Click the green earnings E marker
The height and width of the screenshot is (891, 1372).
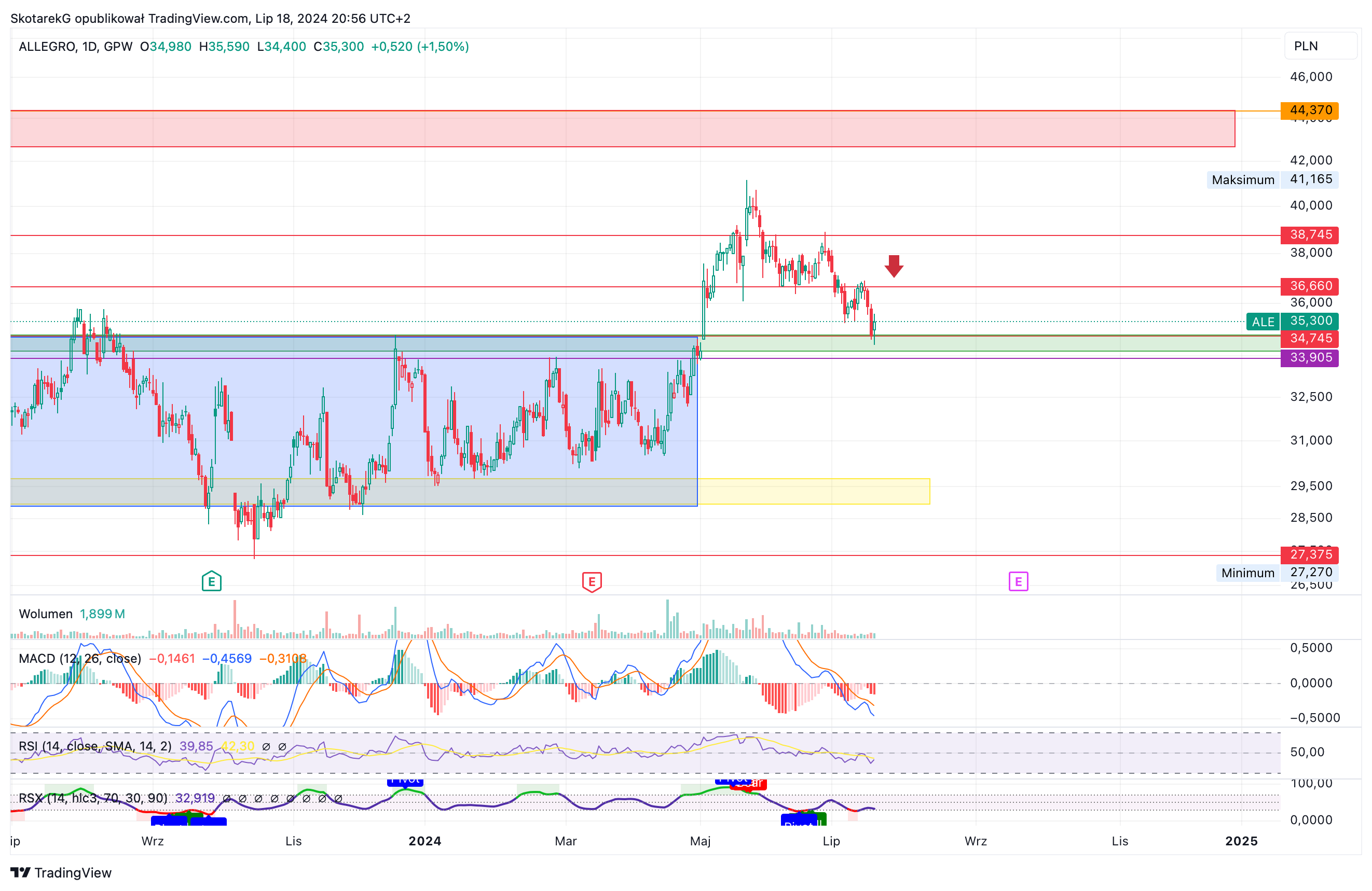pyautogui.click(x=212, y=581)
